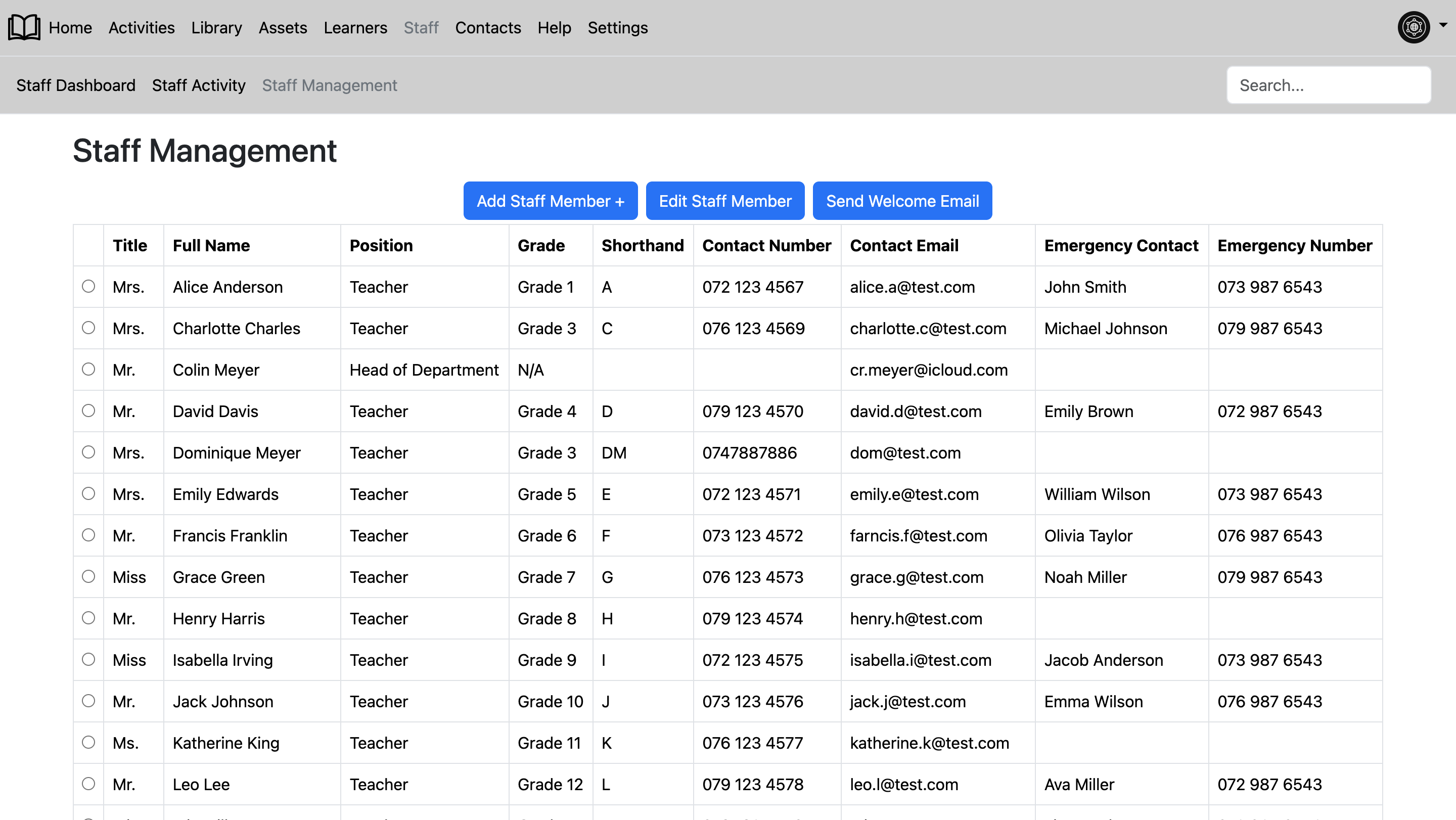Click the Add Staff Member button
Screen dimensions: 1456x820
tap(550, 201)
